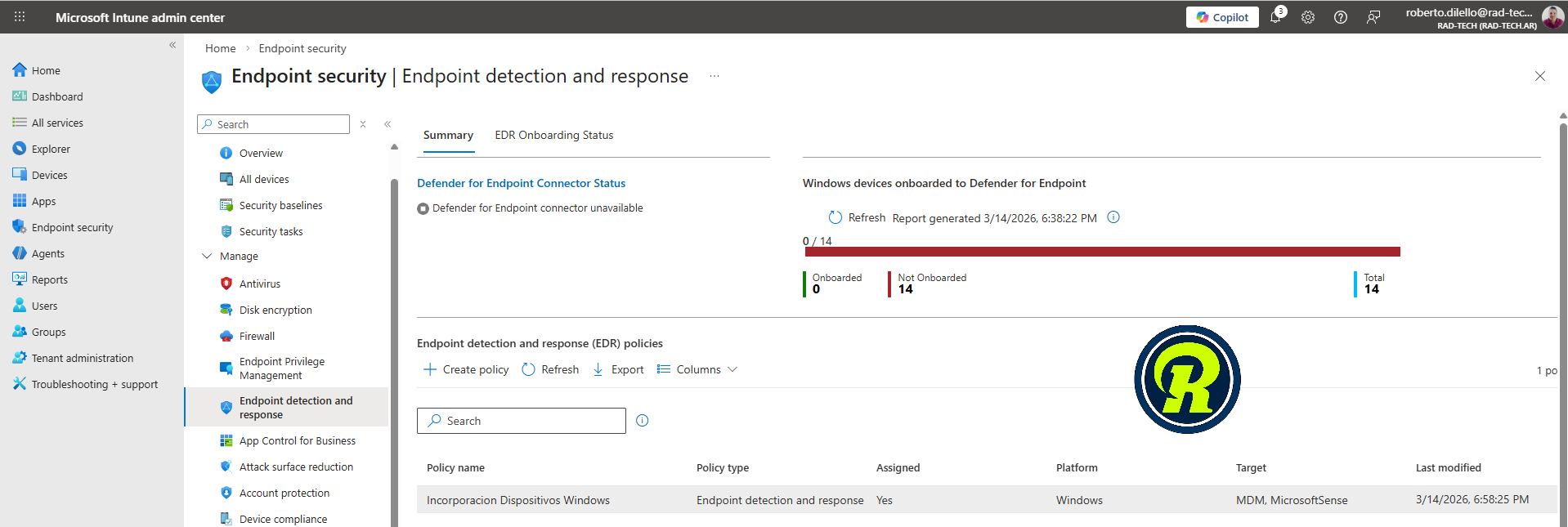The image size is (1568, 527).
Task: Click Create policy button
Action: (466, 369)
